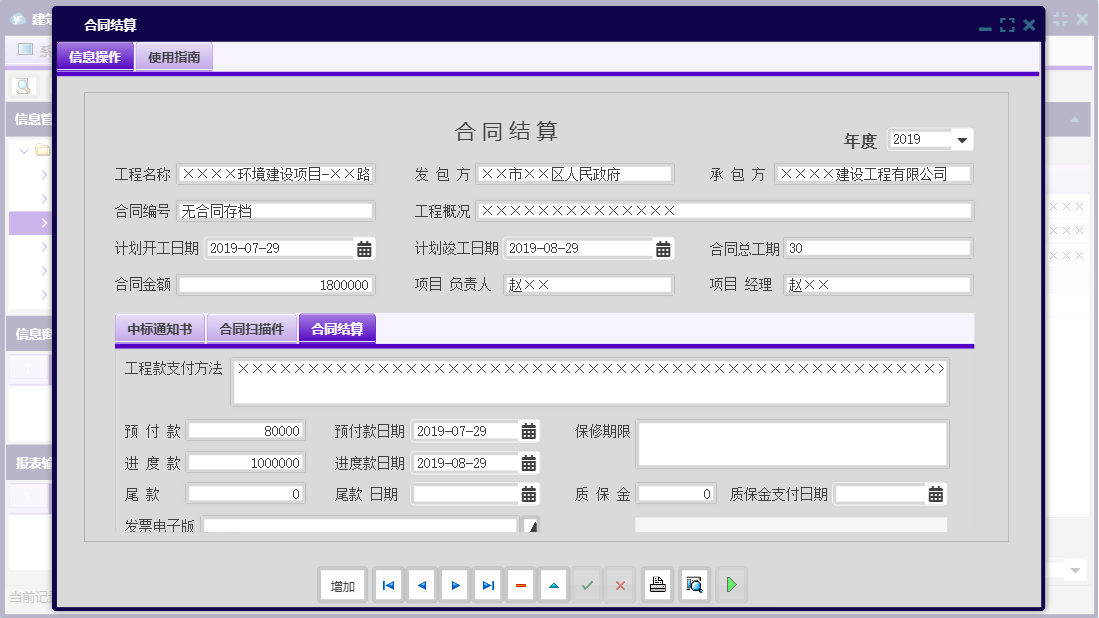This screenshot has height=618, width=1099.
Task: Click the blue move-up triangle icon
Action: tap(554, 585)
